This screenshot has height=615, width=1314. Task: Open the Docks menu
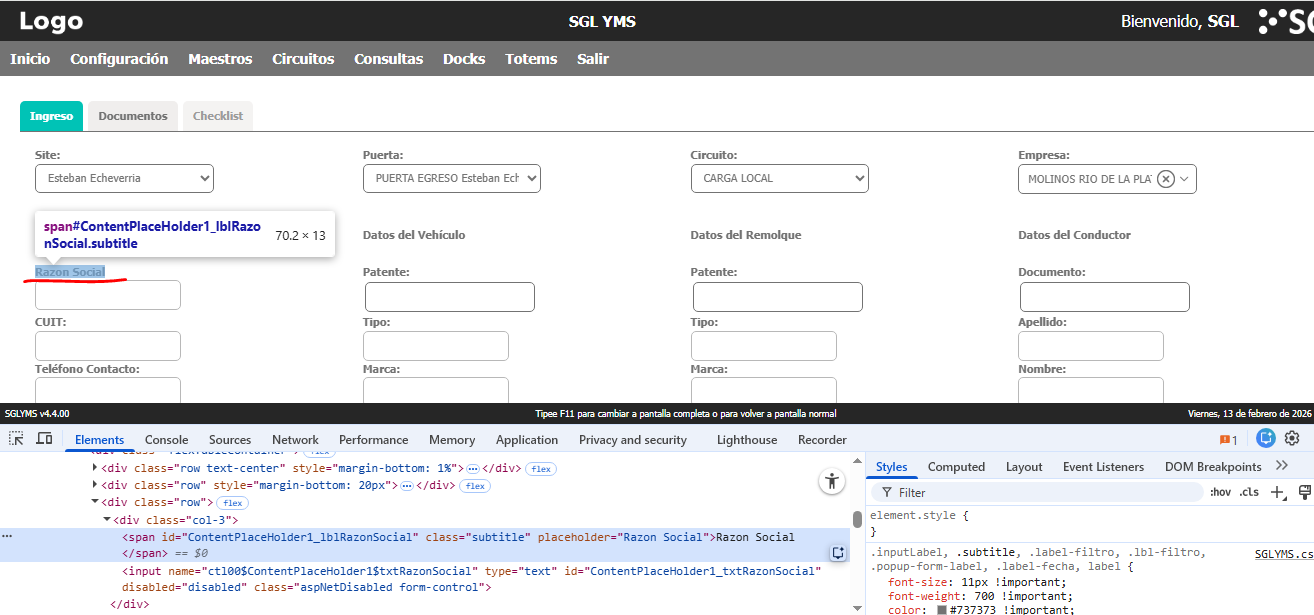pos(464,59)
